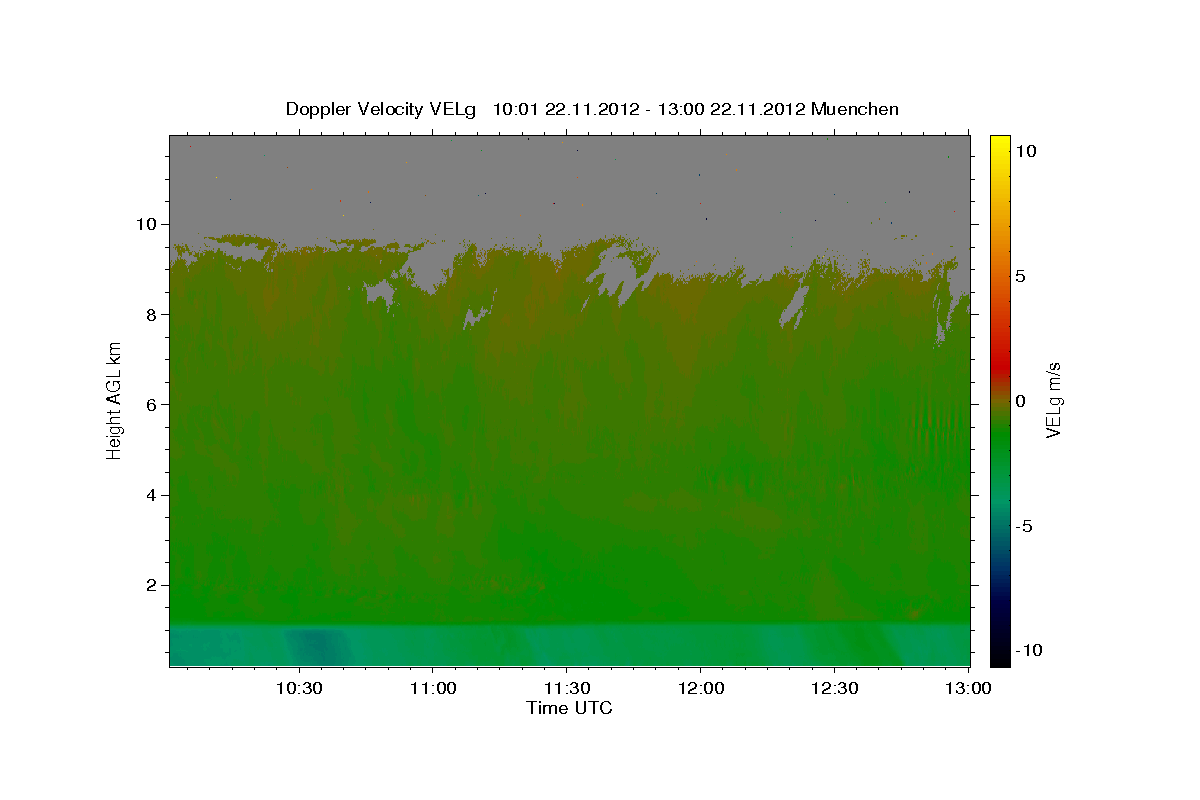Click the height label 6
This screenshot has width=1200, height=800.
point(154,404)
